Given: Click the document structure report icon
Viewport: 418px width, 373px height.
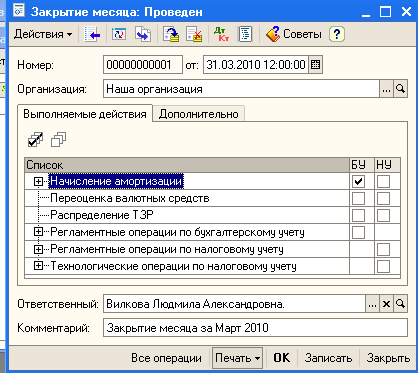Looking at the screenshot, I should pos(246,34).
